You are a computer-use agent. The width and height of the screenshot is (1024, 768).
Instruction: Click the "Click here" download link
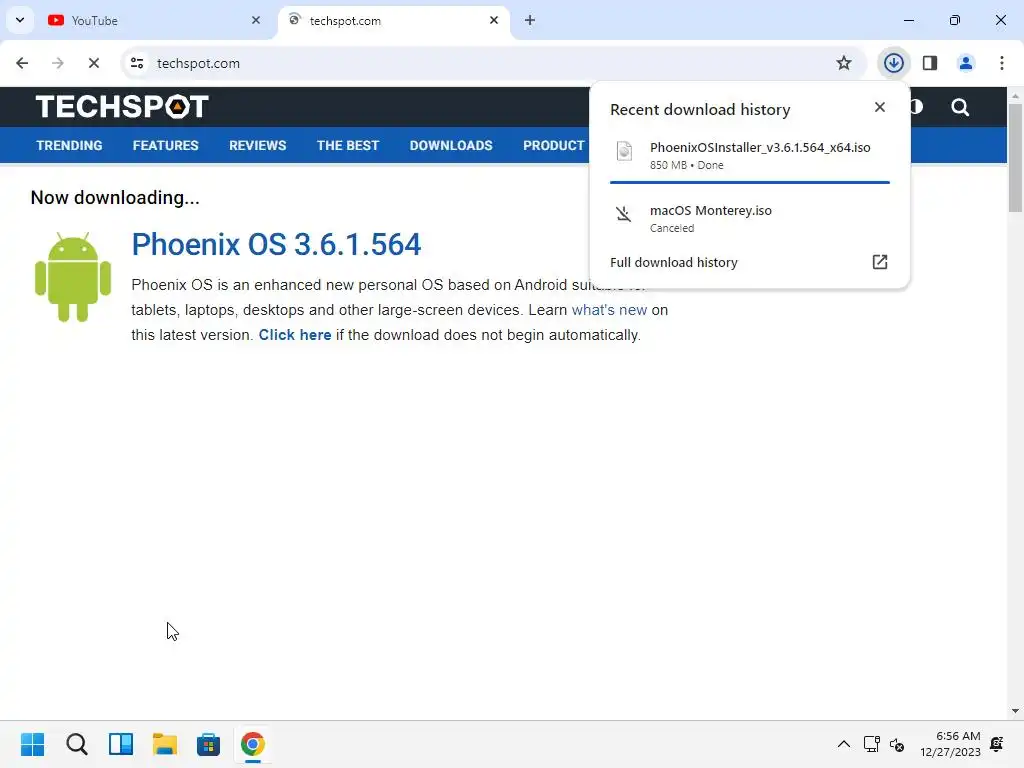pos(295,335)
